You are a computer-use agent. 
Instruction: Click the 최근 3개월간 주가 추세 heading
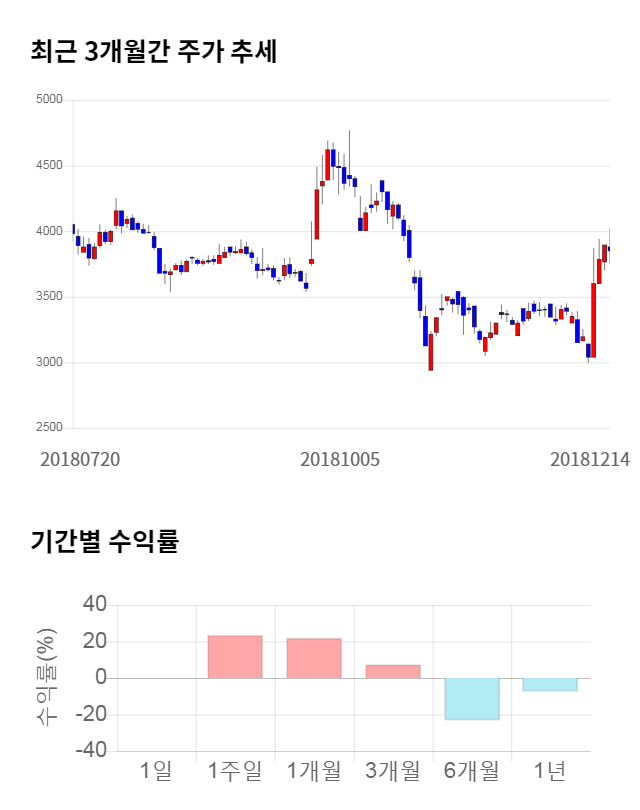(x=153, y=52)
